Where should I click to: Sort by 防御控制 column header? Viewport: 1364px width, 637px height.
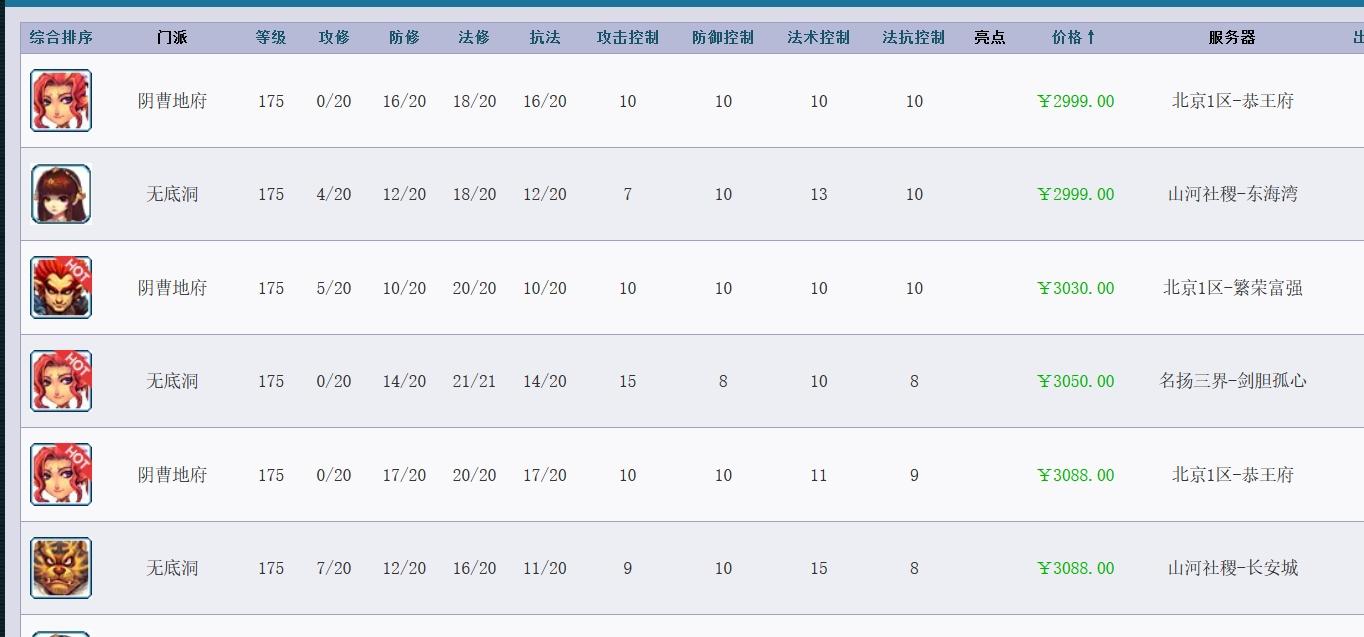click(x=723, y=38)
